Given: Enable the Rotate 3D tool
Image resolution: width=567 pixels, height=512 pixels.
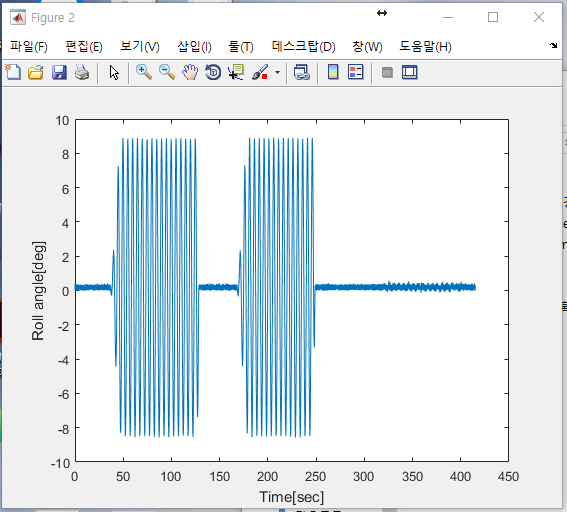Looking at the screenshot, I should [213, 72].
